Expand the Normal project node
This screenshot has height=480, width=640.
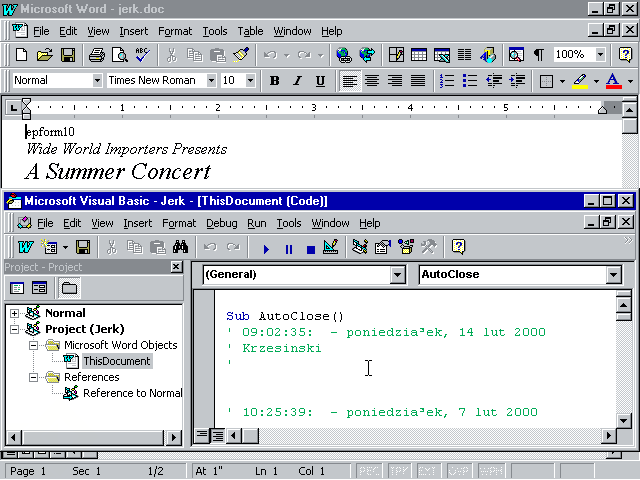pos(14,313)
